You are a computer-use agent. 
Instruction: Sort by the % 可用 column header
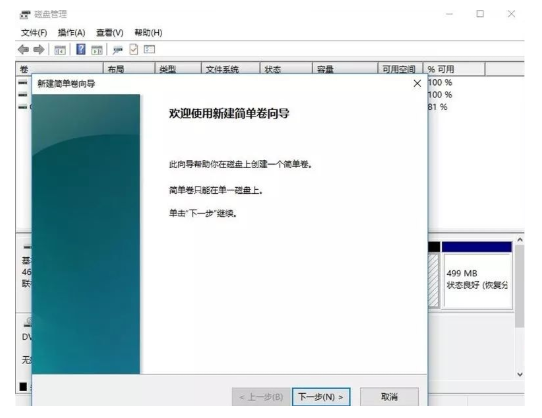point(454,69)
